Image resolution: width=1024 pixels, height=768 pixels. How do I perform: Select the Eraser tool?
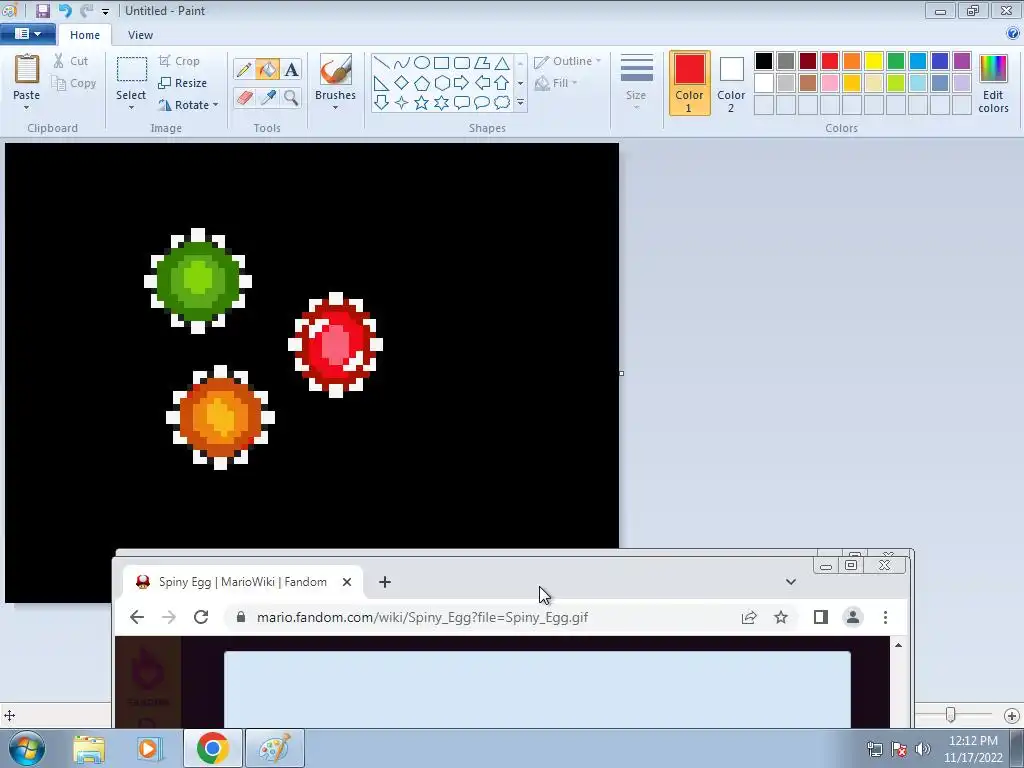(244, 97)
